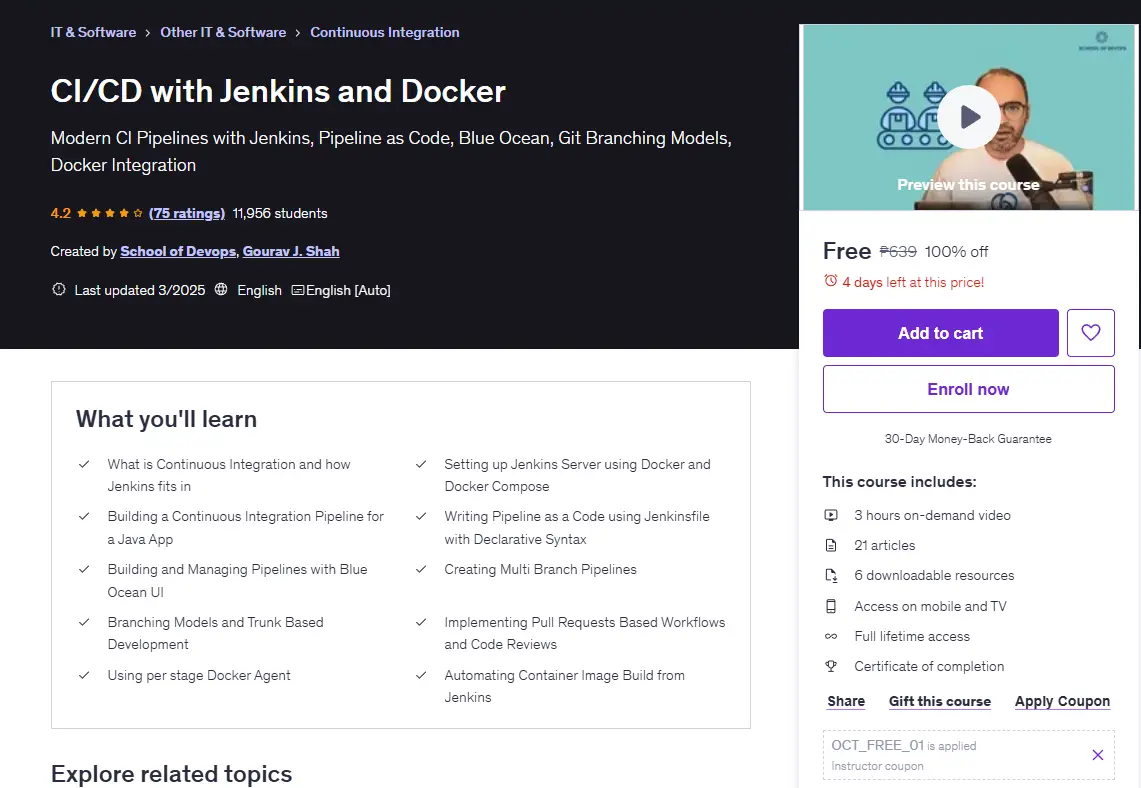The image size is (1141, 788).
Task: Click the 100% off text
Action: click(x=956, y=252)
